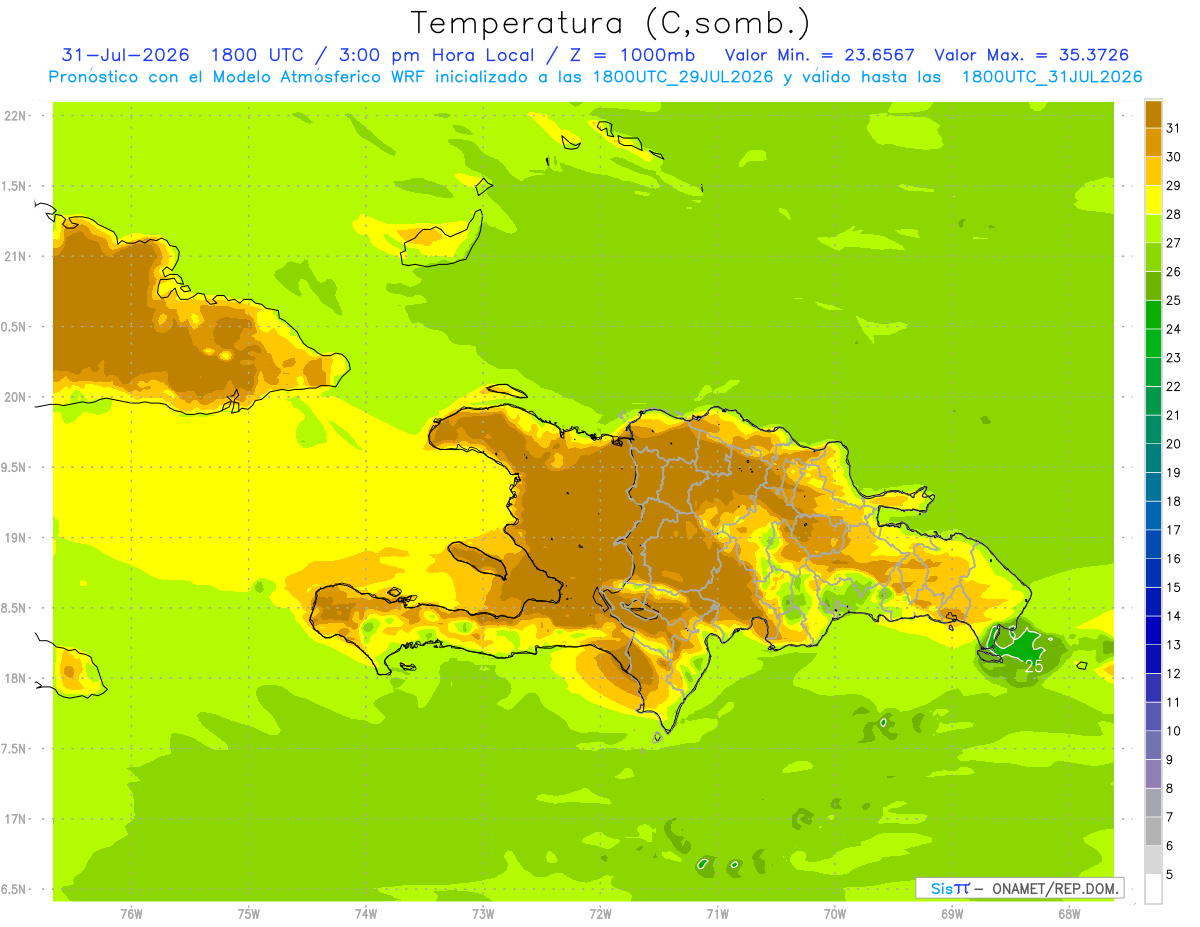Click the "22N" latitude axis label

point(17,115)
